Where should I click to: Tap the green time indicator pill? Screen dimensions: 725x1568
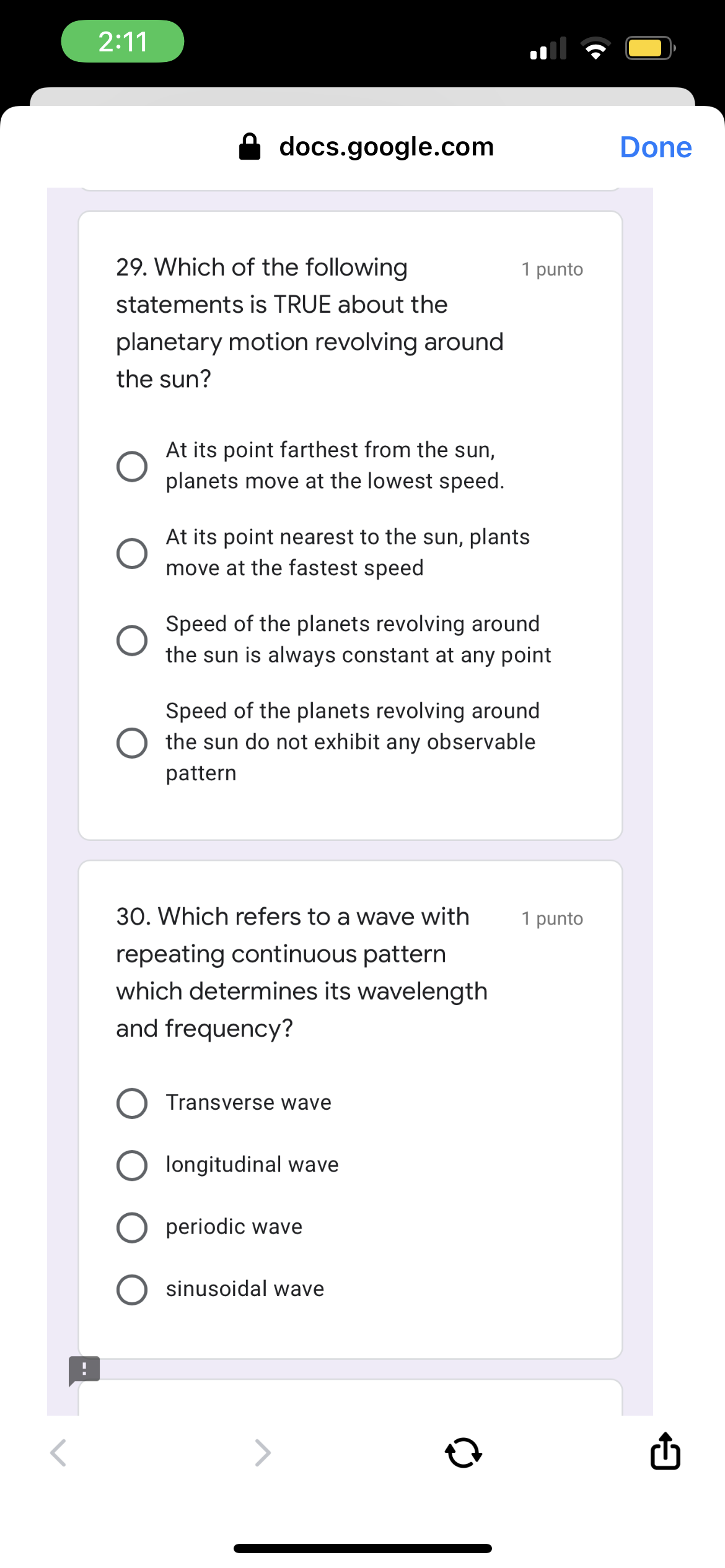pyautogui.click(x=123, y=41)
